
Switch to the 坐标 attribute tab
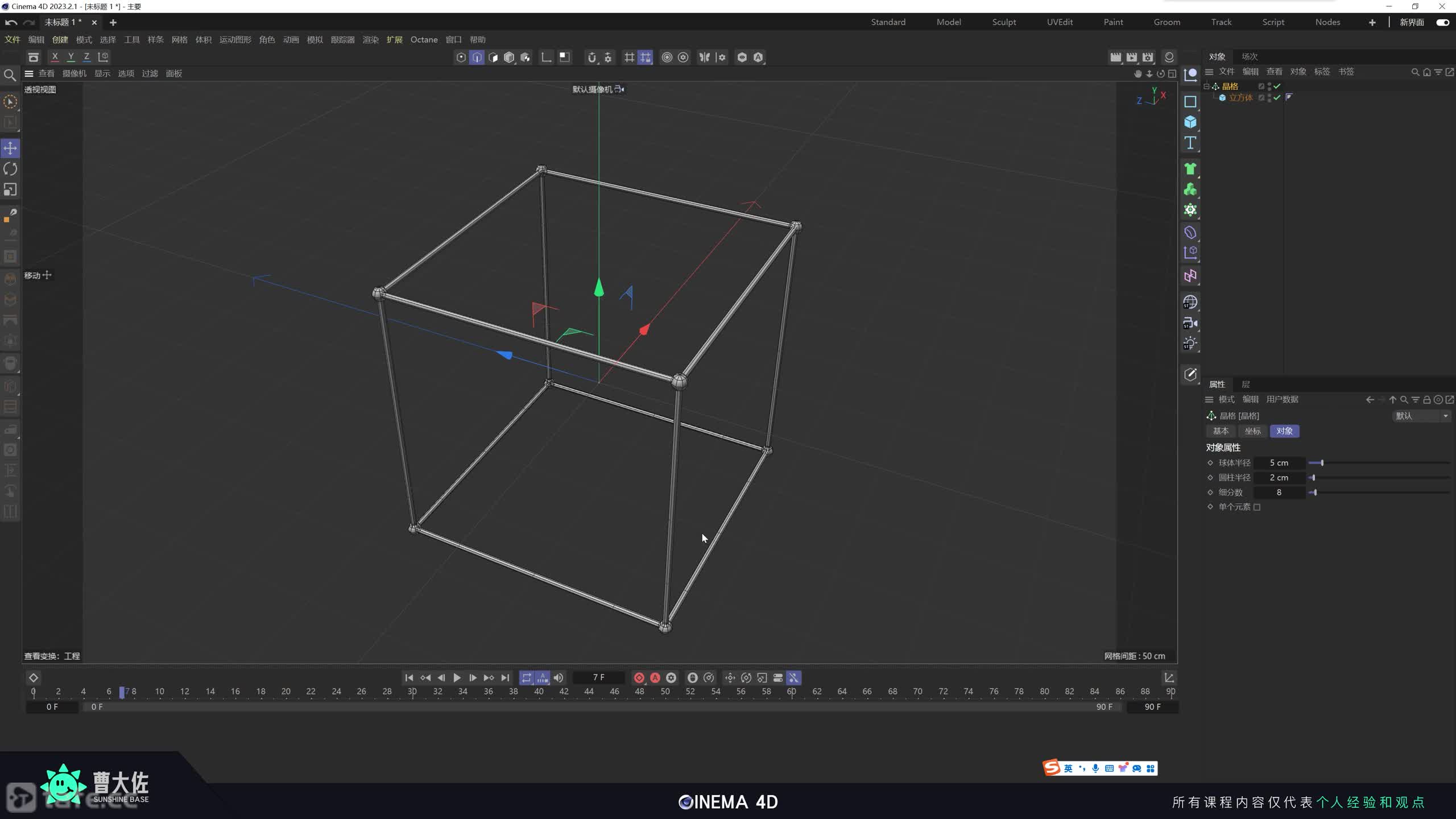(x=1252, y=431)
